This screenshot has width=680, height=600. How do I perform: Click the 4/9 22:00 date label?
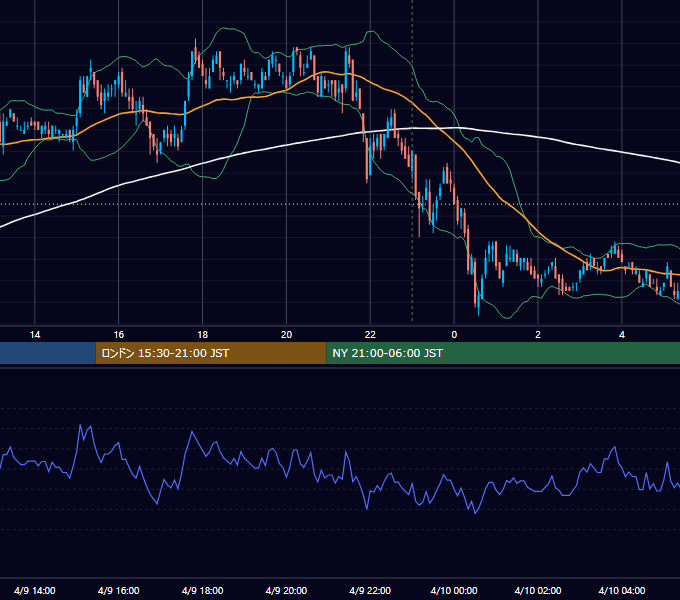370,590
